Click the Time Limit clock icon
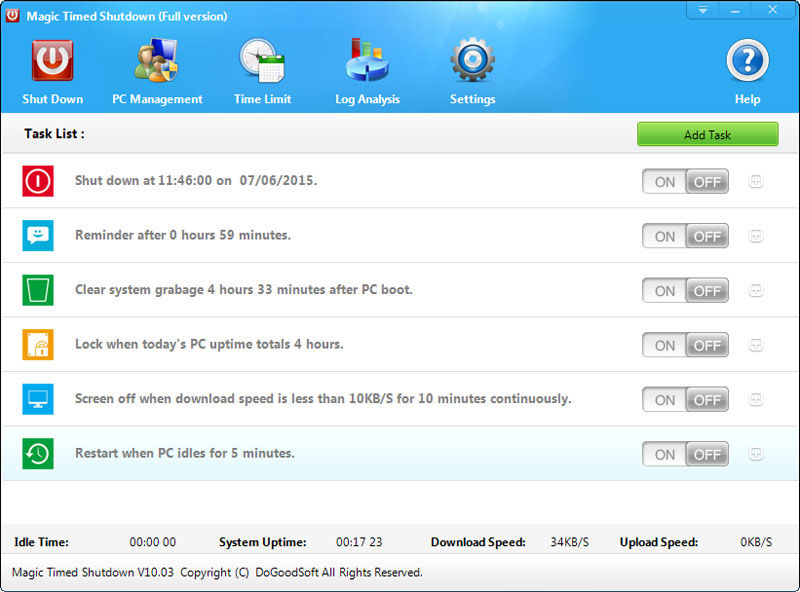The image size is (800, 592). point(262,62)
